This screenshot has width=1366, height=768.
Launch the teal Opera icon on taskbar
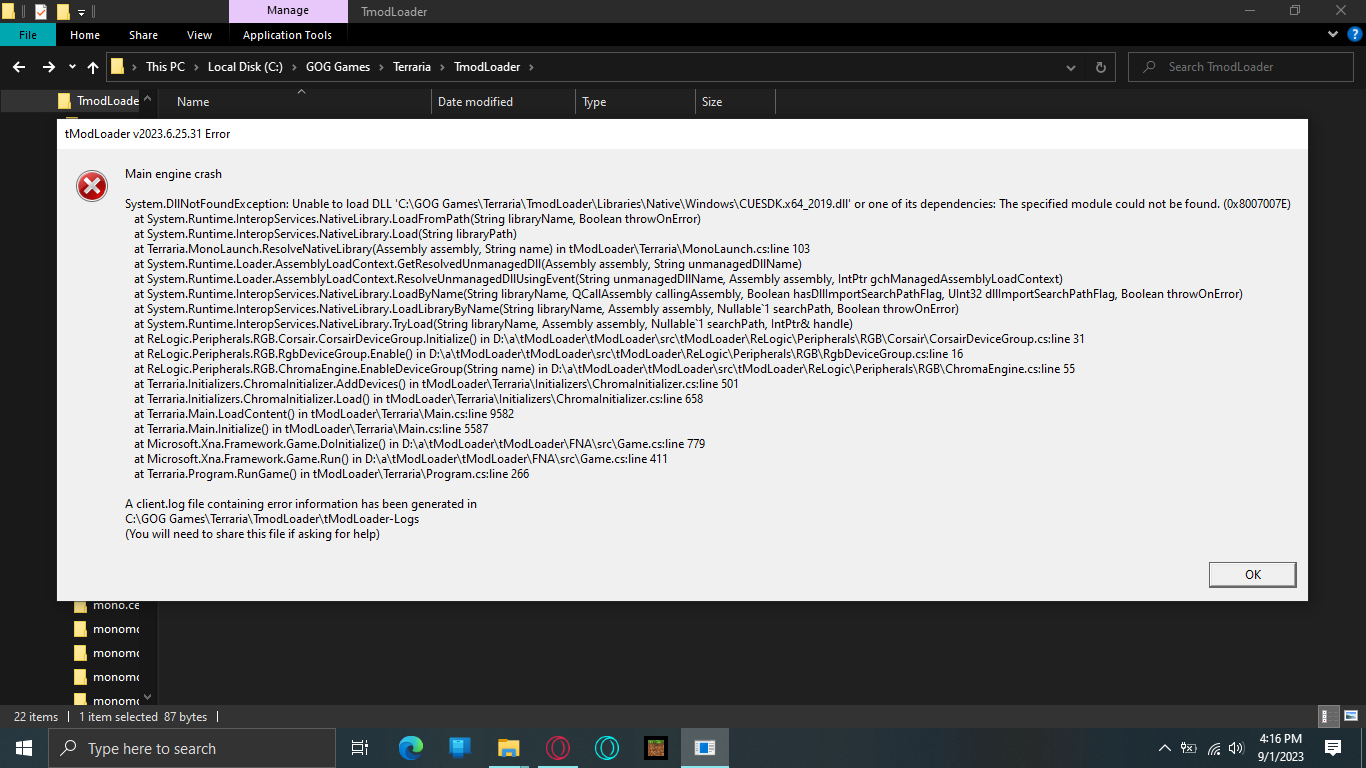click(x=607, y=748)
